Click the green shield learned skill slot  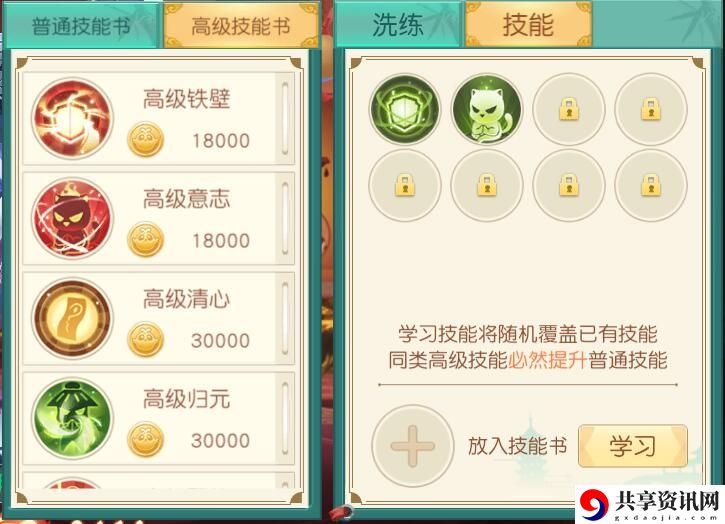point(405,109)
